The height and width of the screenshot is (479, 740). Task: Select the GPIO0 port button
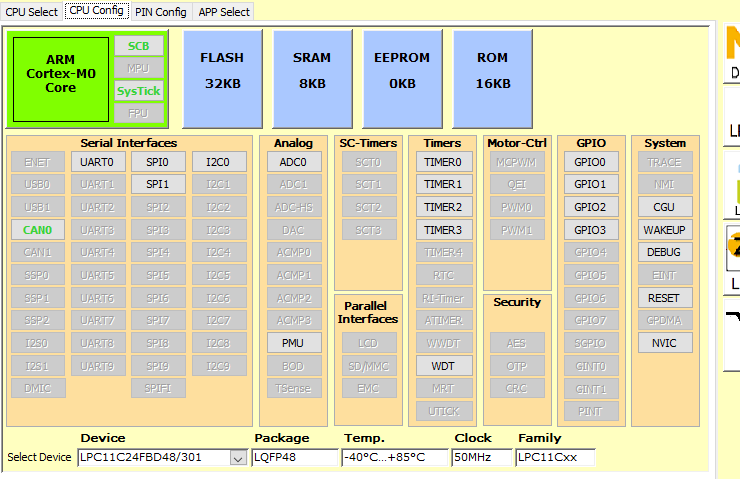tap(591, 162)
